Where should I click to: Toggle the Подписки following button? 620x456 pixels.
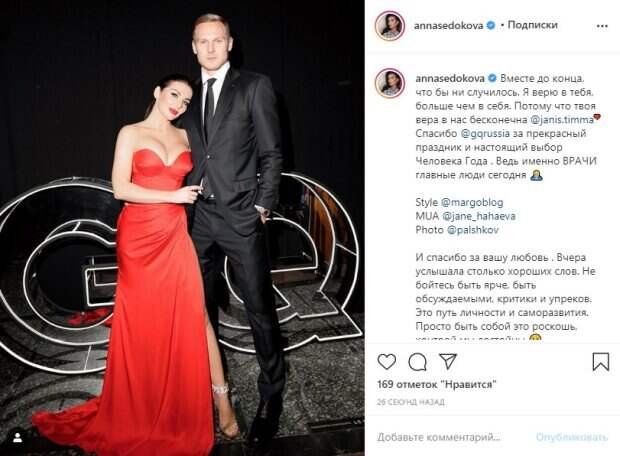(x=532, y=25)
